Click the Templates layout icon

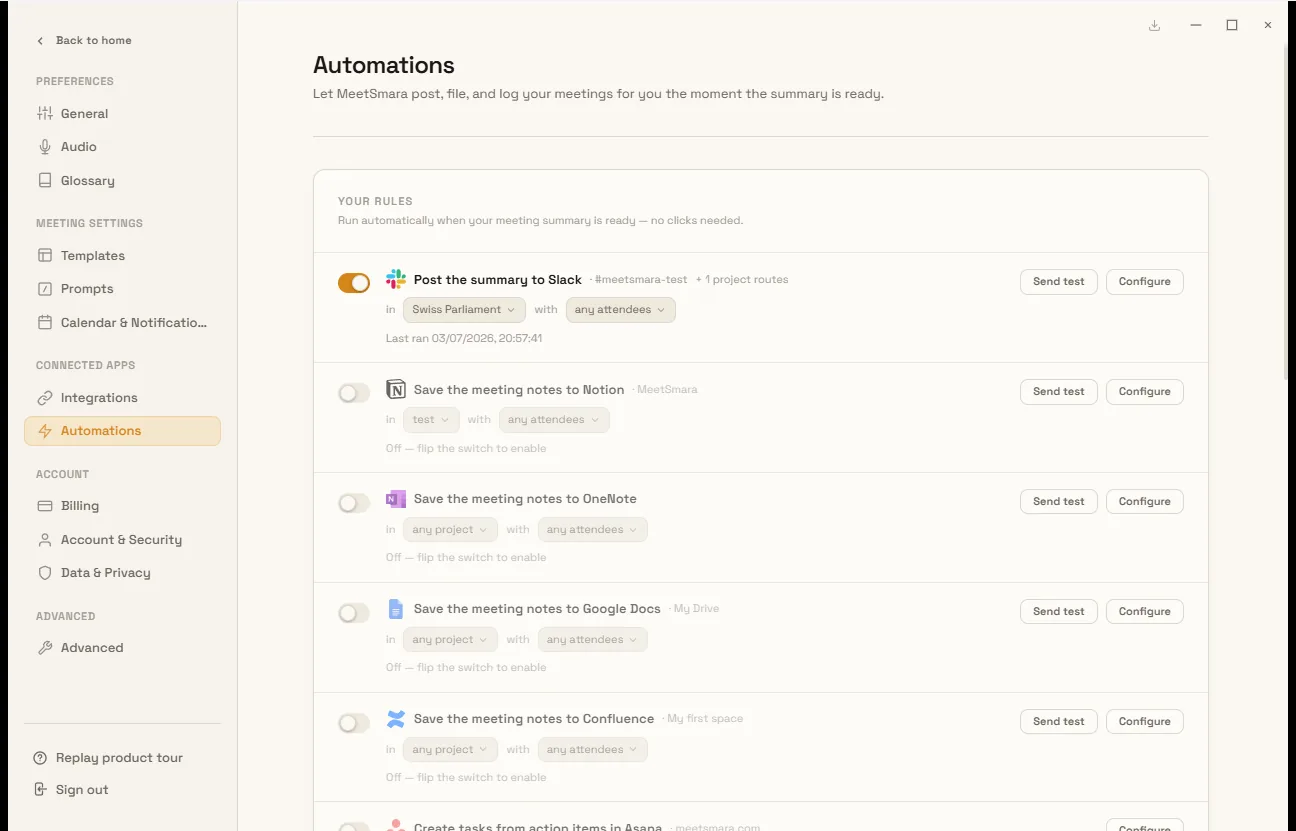point(45,256)
